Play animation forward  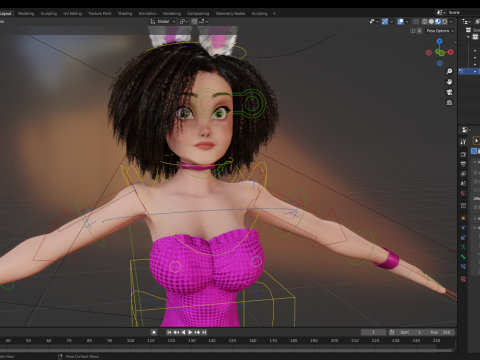190,332
